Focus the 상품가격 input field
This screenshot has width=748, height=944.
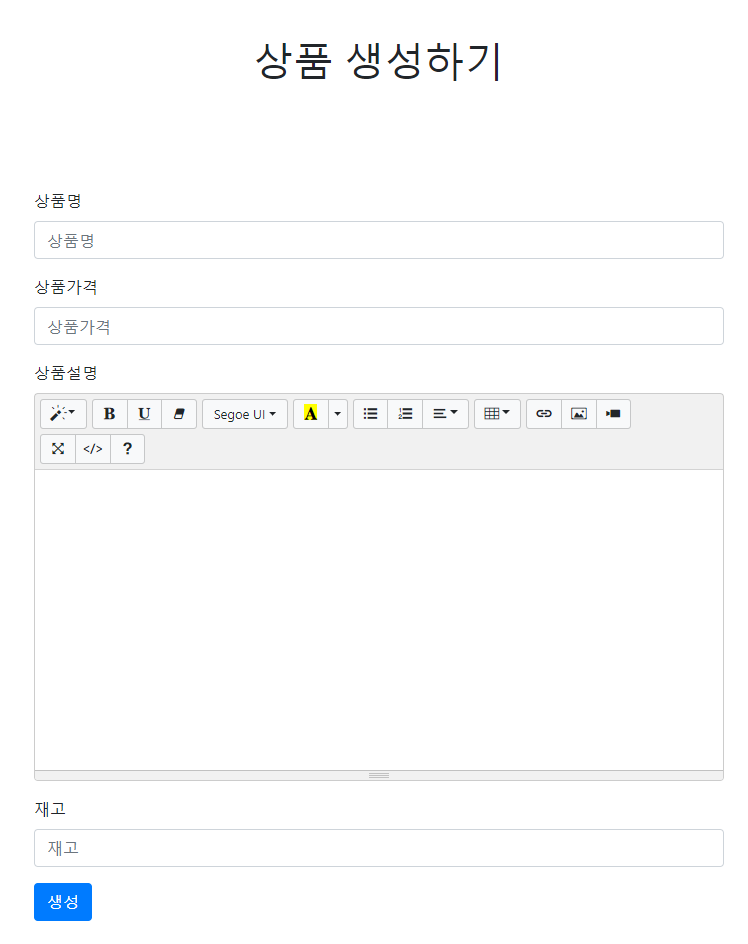[379, 326]
